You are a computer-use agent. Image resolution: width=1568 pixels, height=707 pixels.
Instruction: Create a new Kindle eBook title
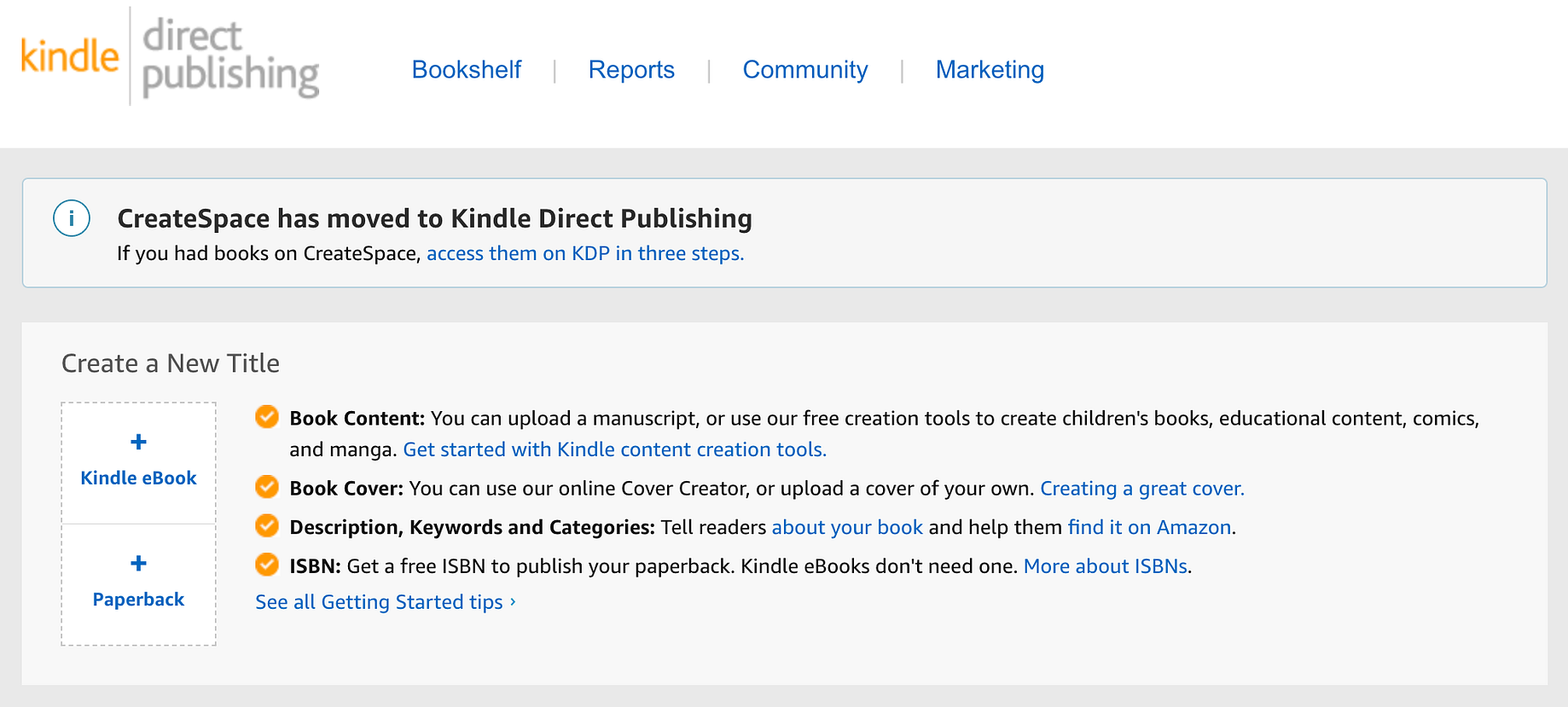pyautogui.click(x=138, y=463)
